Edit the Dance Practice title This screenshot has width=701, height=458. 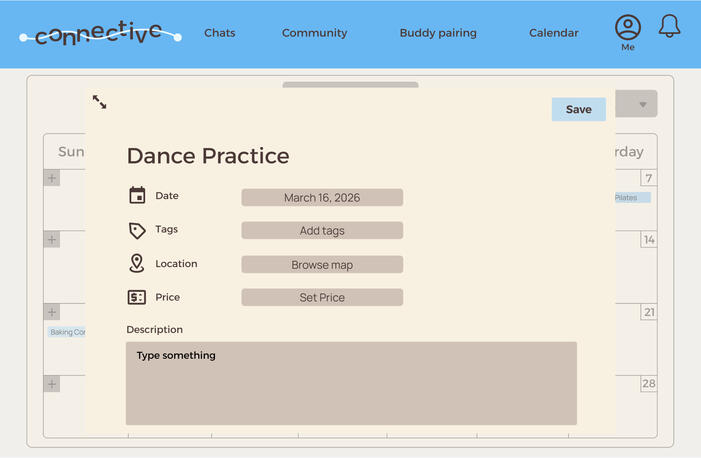[208, 156]
